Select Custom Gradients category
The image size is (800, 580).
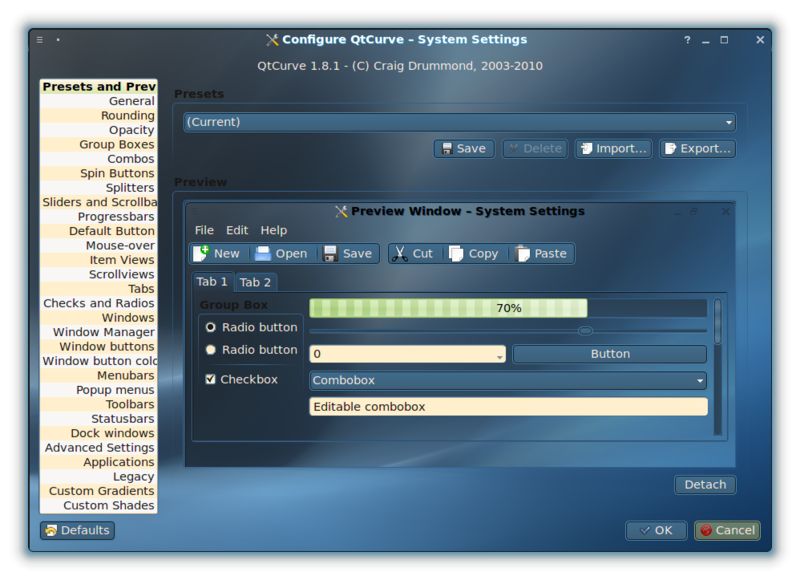[x=98, y=491]
